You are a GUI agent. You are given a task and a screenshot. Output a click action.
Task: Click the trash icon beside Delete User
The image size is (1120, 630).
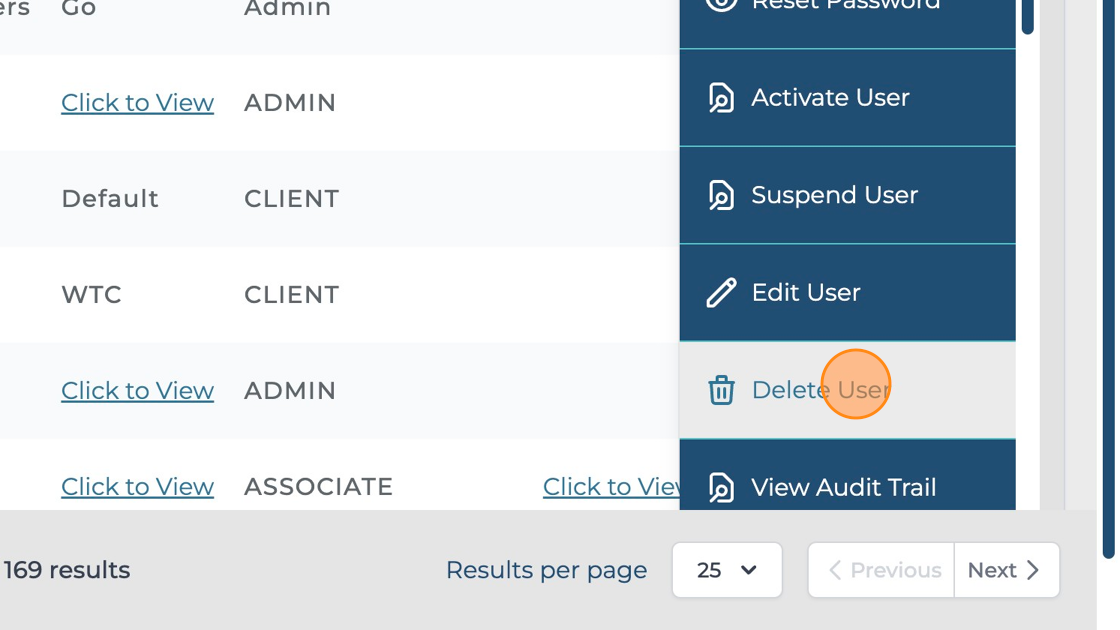coord(721,390)
